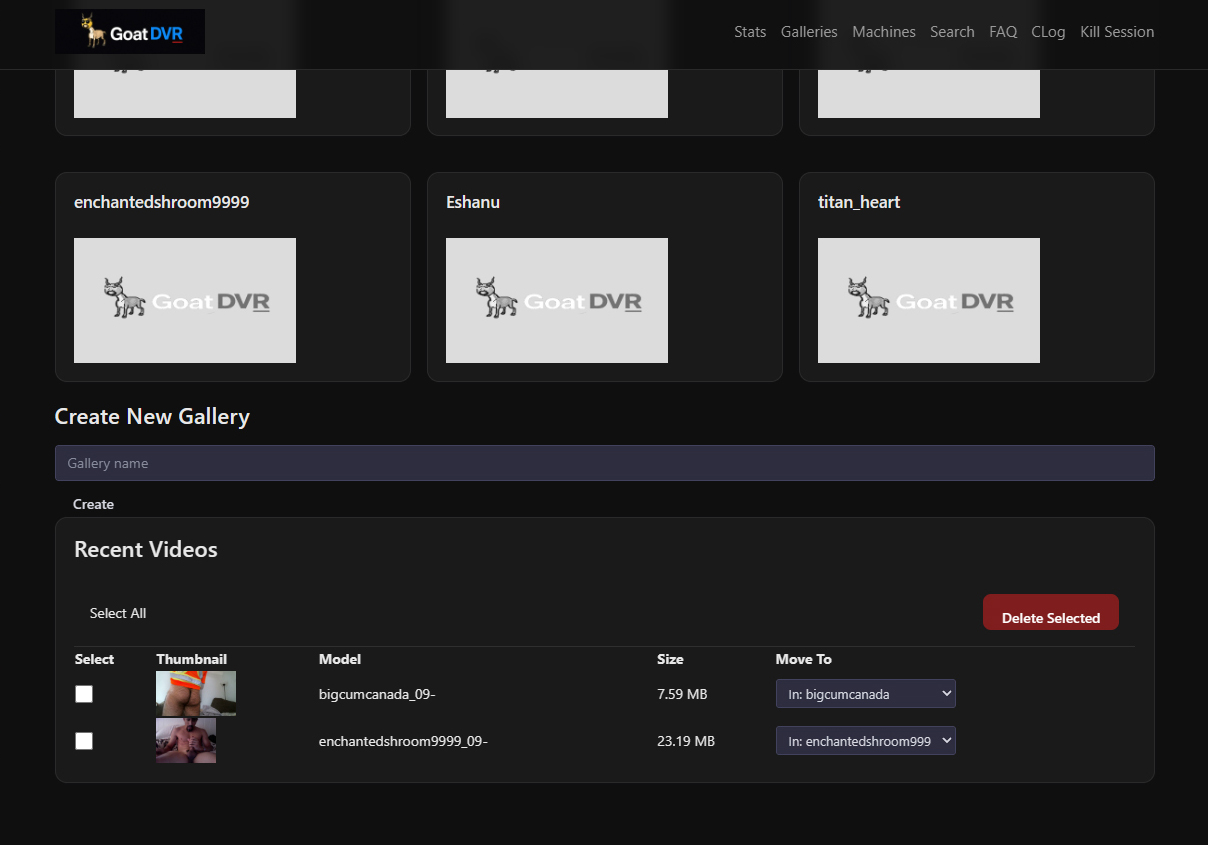Open Move To dropdown for enchantedshroom9999_09-

[866, 741]
